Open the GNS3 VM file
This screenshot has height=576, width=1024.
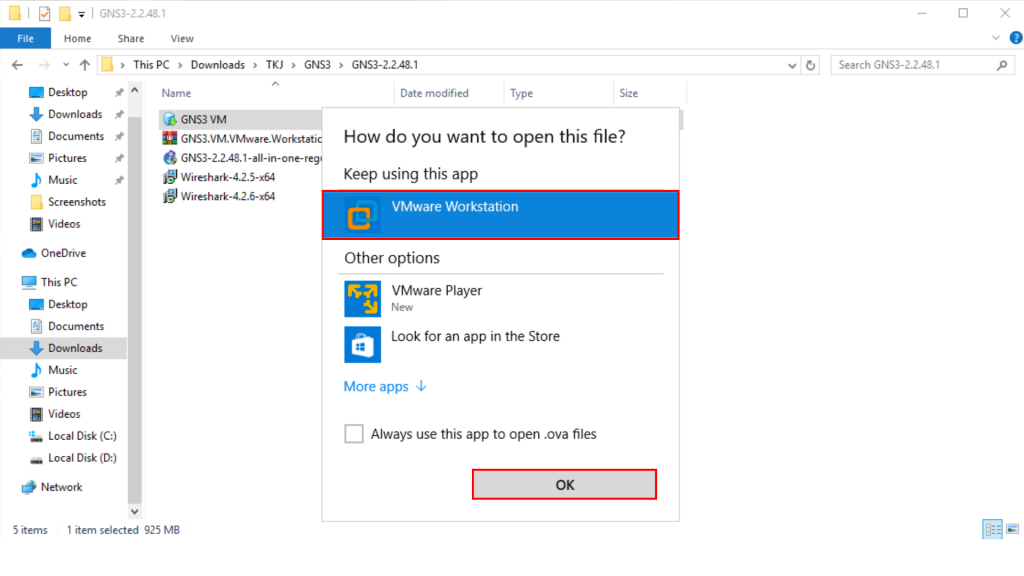pyautogui.click(x=203, y=120)
